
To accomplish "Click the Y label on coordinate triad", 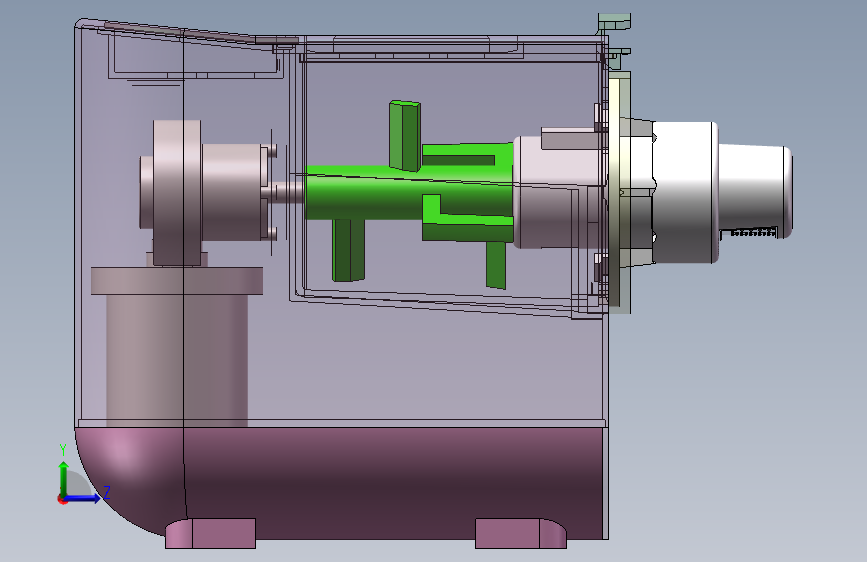I will tap(63, 450).
